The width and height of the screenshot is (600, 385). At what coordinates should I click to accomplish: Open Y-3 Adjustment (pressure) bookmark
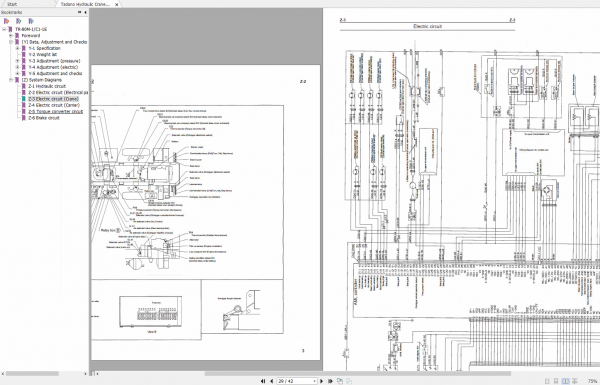coord(54,61)
